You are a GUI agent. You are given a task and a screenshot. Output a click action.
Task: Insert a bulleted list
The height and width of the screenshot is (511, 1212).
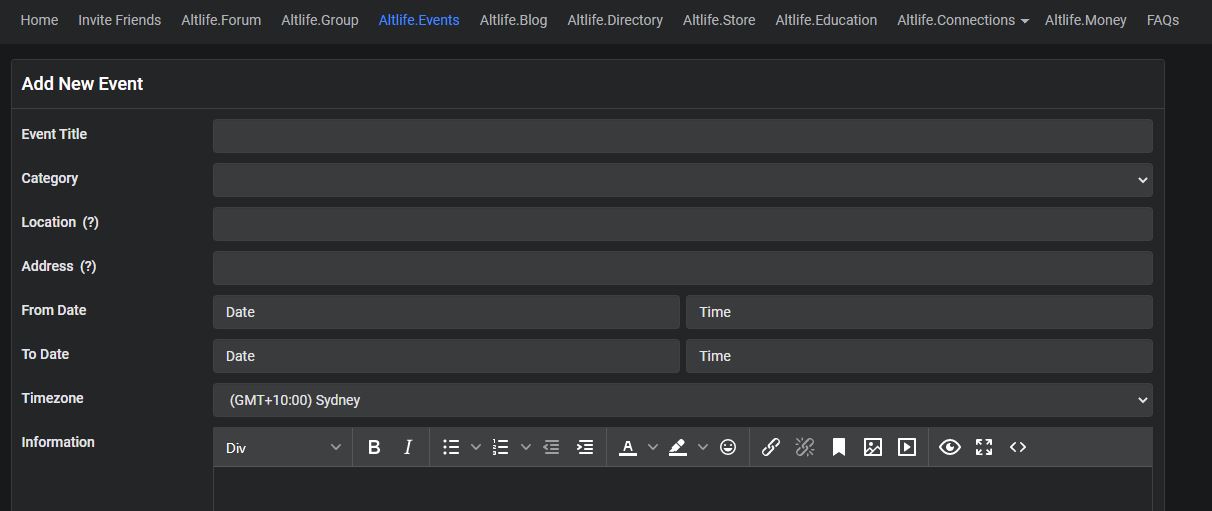[x=451, y=448]
